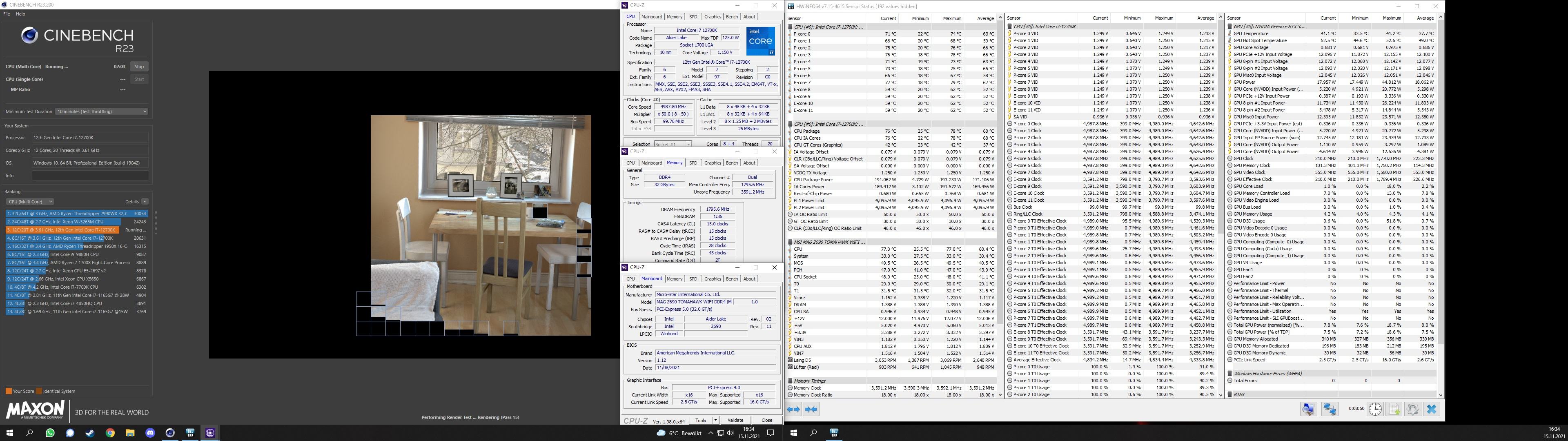Open Discord from the taskbar
Image resolution: width=1568 pixels, height=441 pixels.
(150, 433)
